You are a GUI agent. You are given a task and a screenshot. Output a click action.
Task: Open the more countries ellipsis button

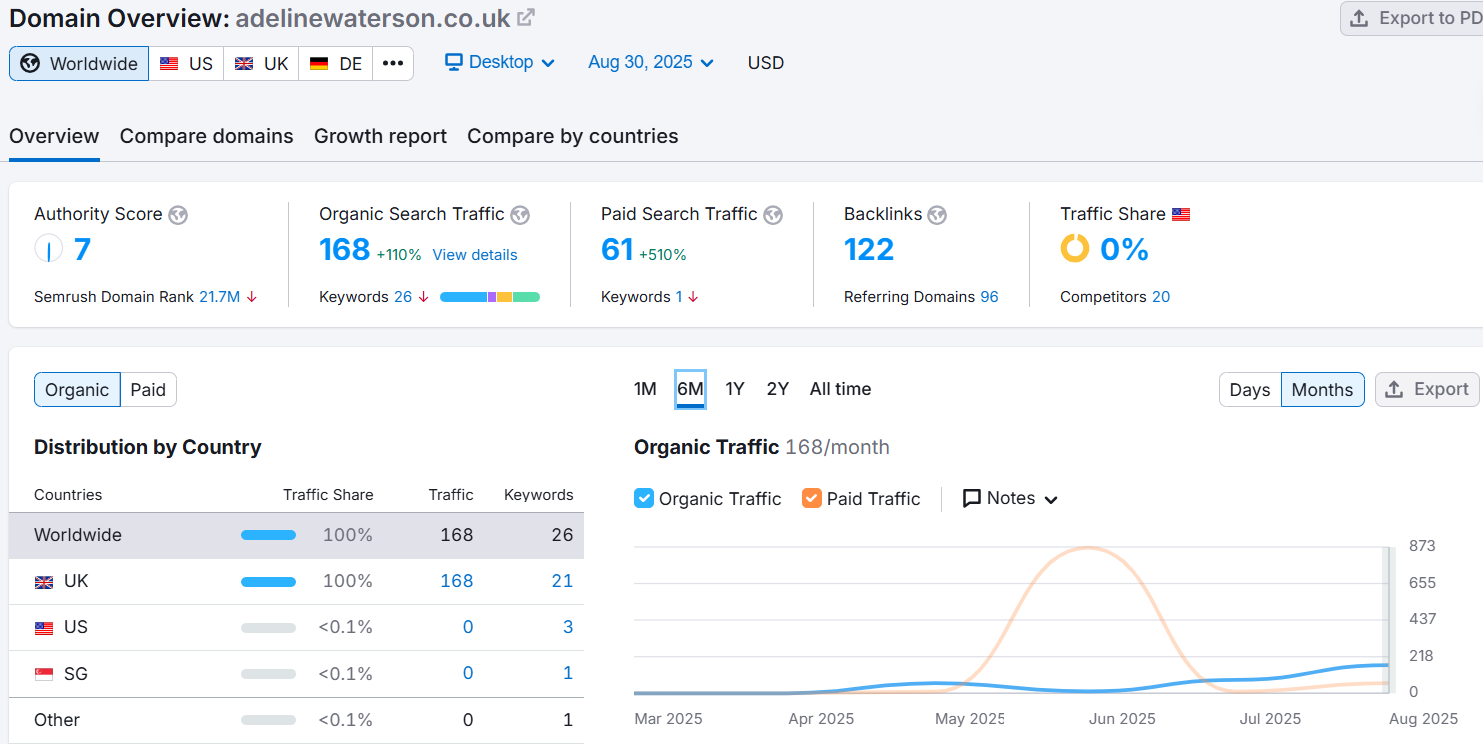point(393,64)
